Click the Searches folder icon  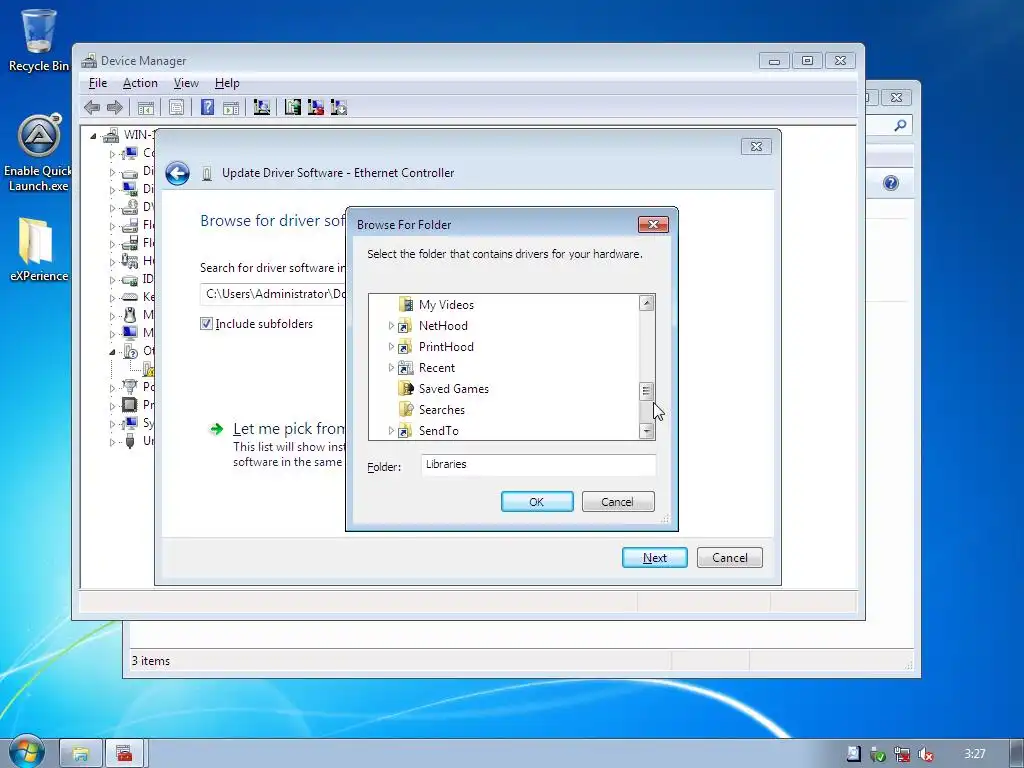click(x=406, y=409)
